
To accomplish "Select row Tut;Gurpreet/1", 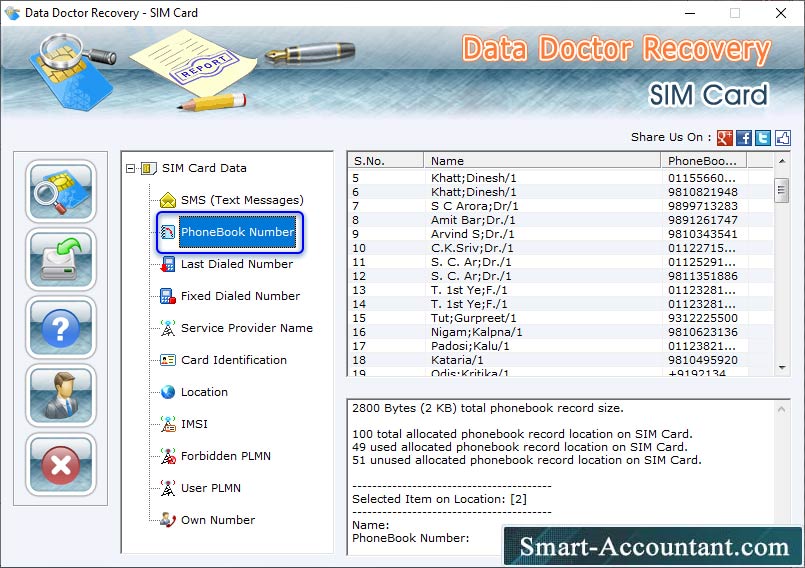I will [561, 318].
